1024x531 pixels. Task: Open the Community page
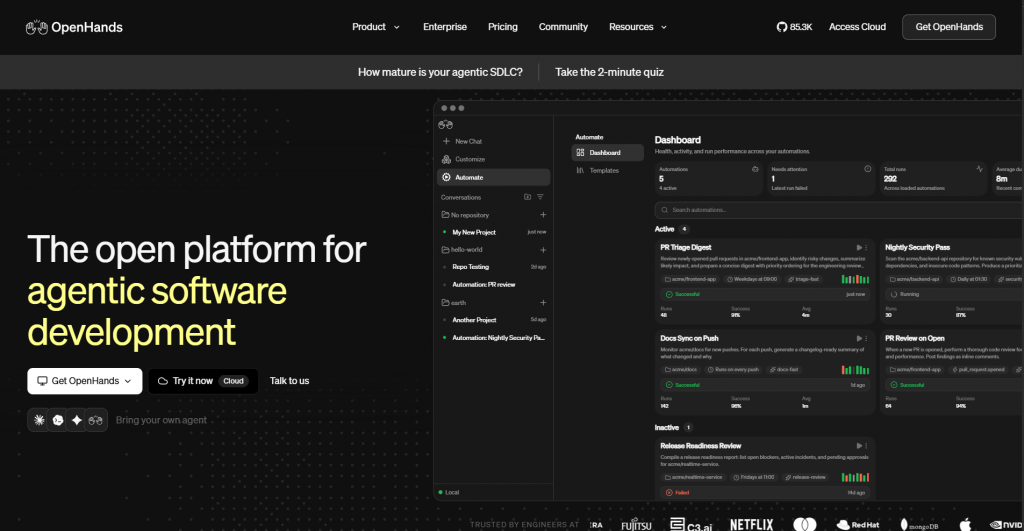(x=563, y=27)
